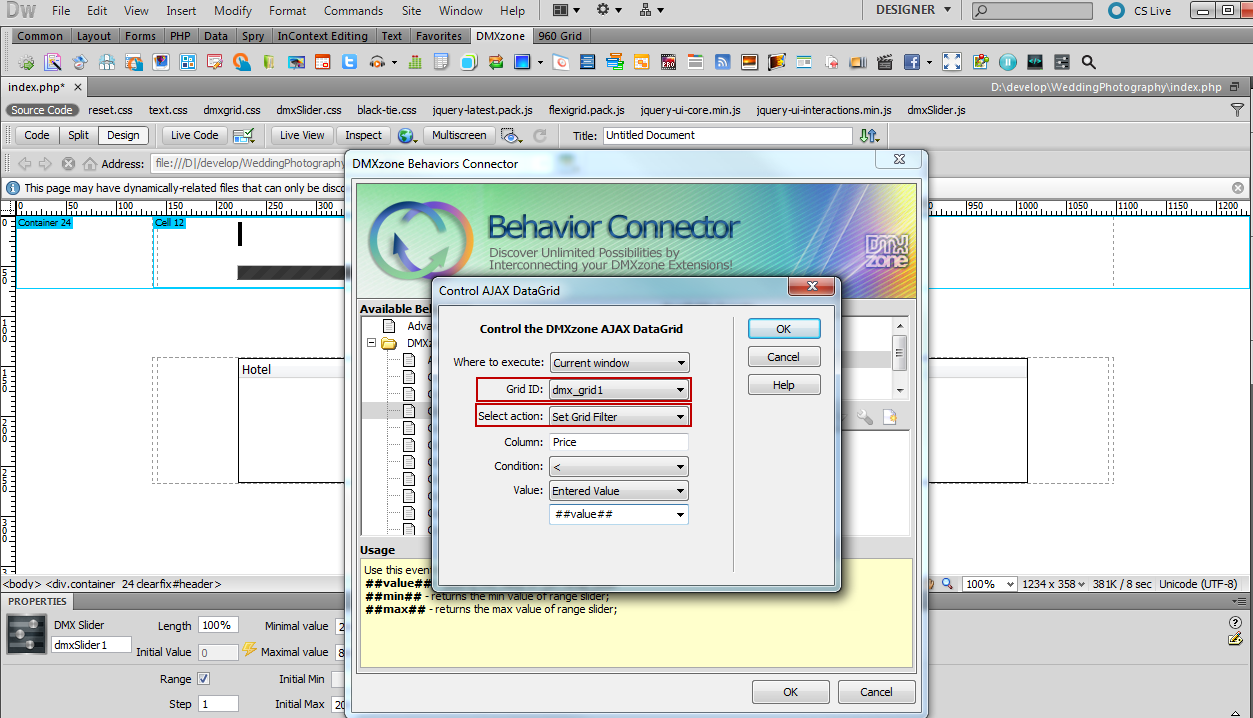Image resolution: width=1253 pixels, height=718 pixels.
Task: Click Help in Control AJAX DataGrid dialog
Action: (784, 385)
